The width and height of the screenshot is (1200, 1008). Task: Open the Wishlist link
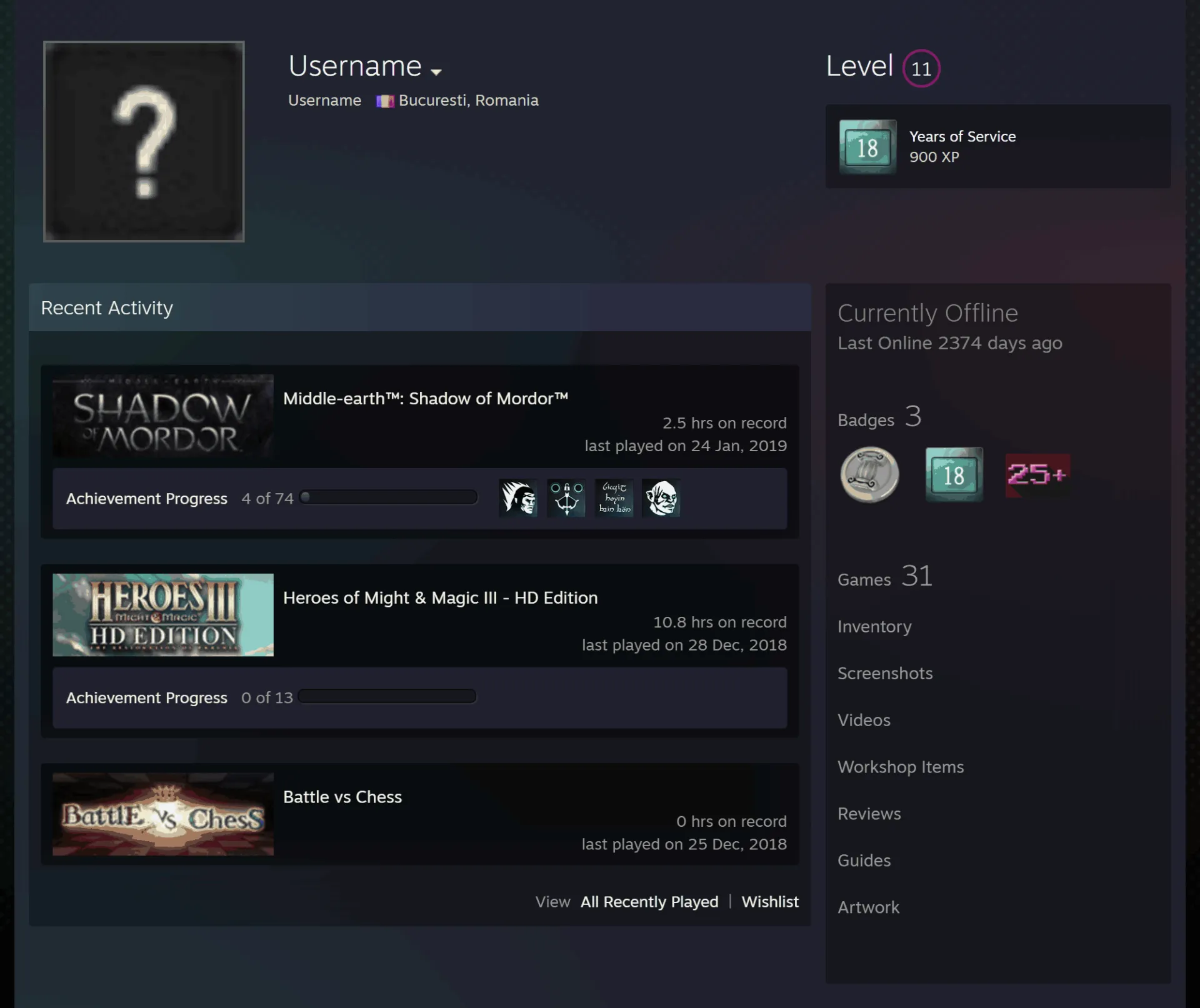pyautogui.click(x=770, y=902)
